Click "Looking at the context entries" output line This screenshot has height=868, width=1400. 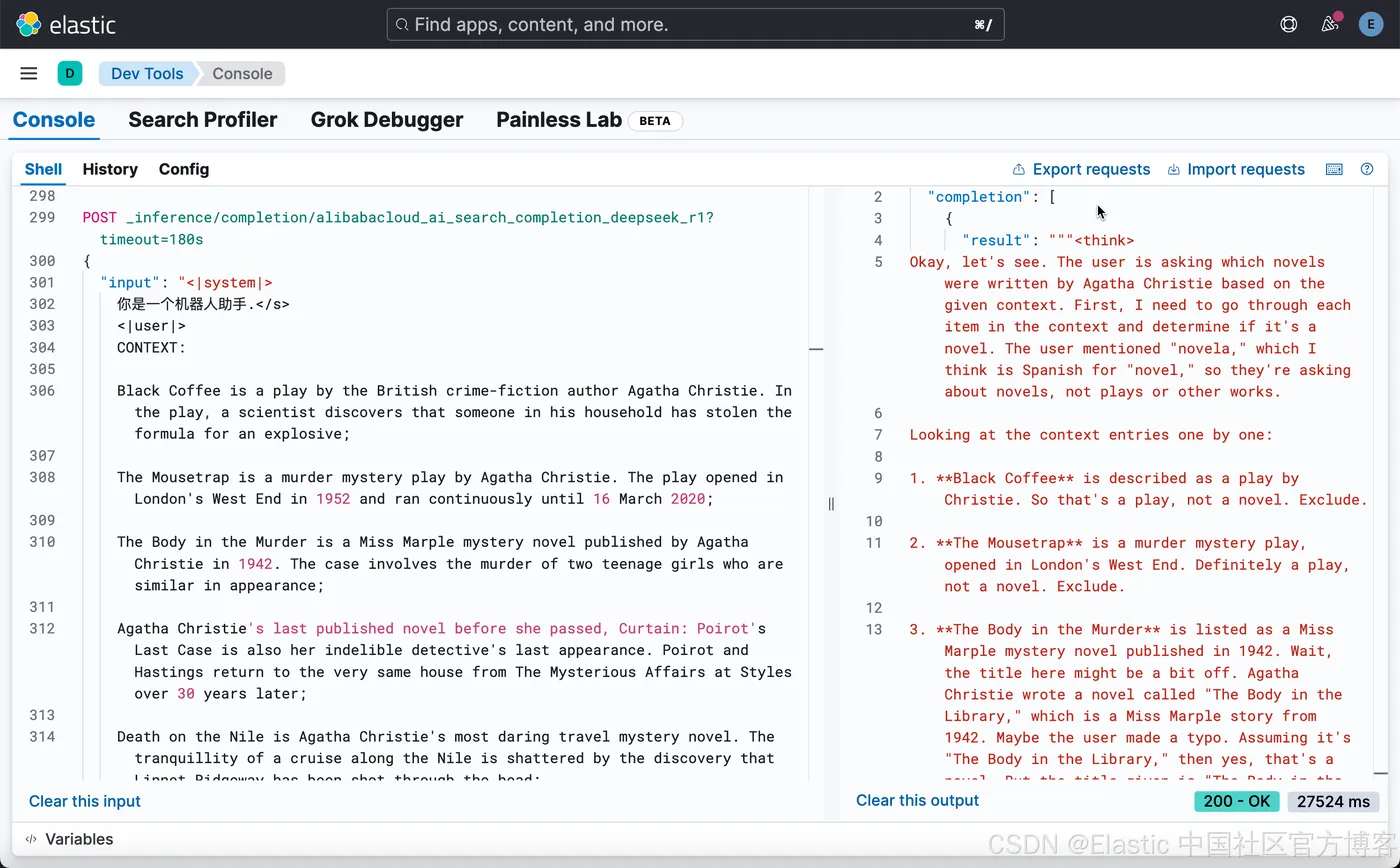pyautogui.click(x=1091, y=434)
